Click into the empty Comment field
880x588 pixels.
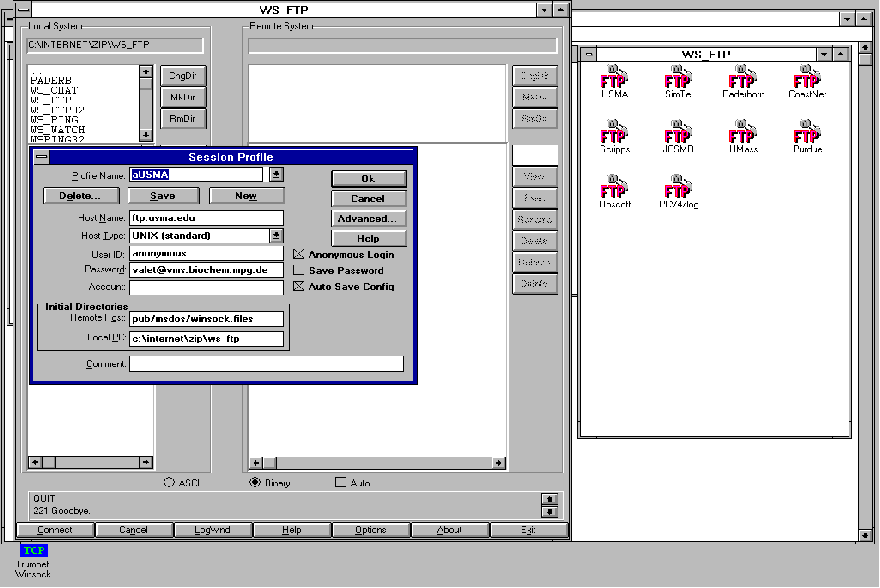267,364
